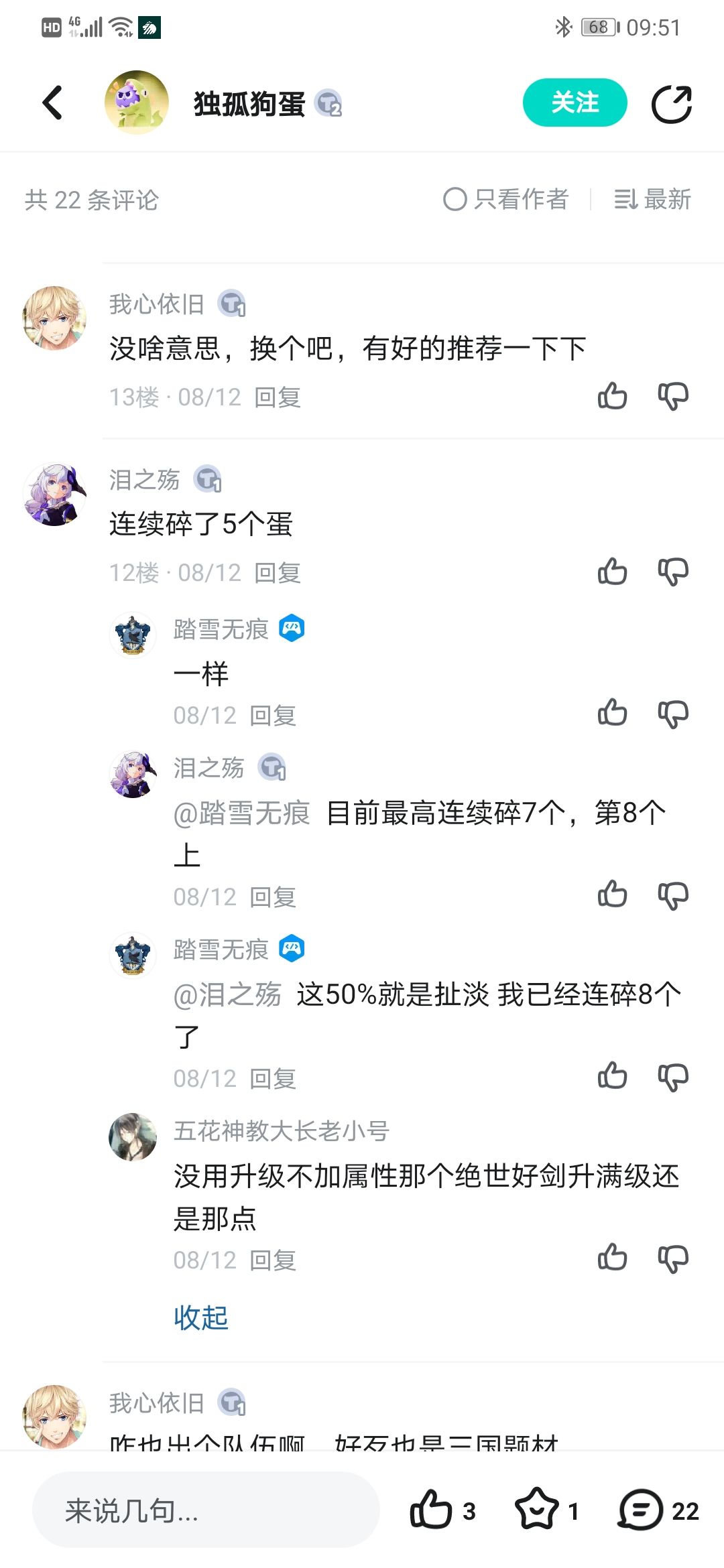This screenshot has height=1568, width=724.
Task: Open 独孤狗蛋's profile avatar
Action: tap(137, 103)
